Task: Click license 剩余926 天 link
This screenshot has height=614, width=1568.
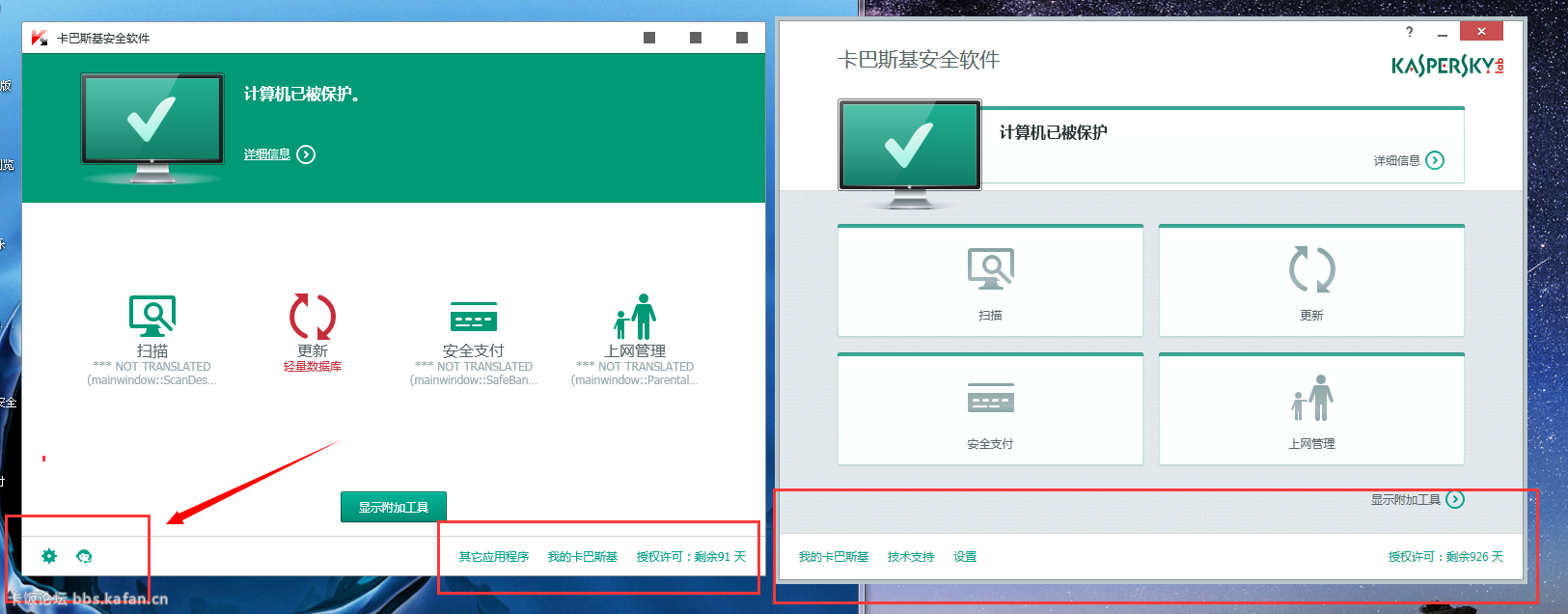Action: 1445,557
